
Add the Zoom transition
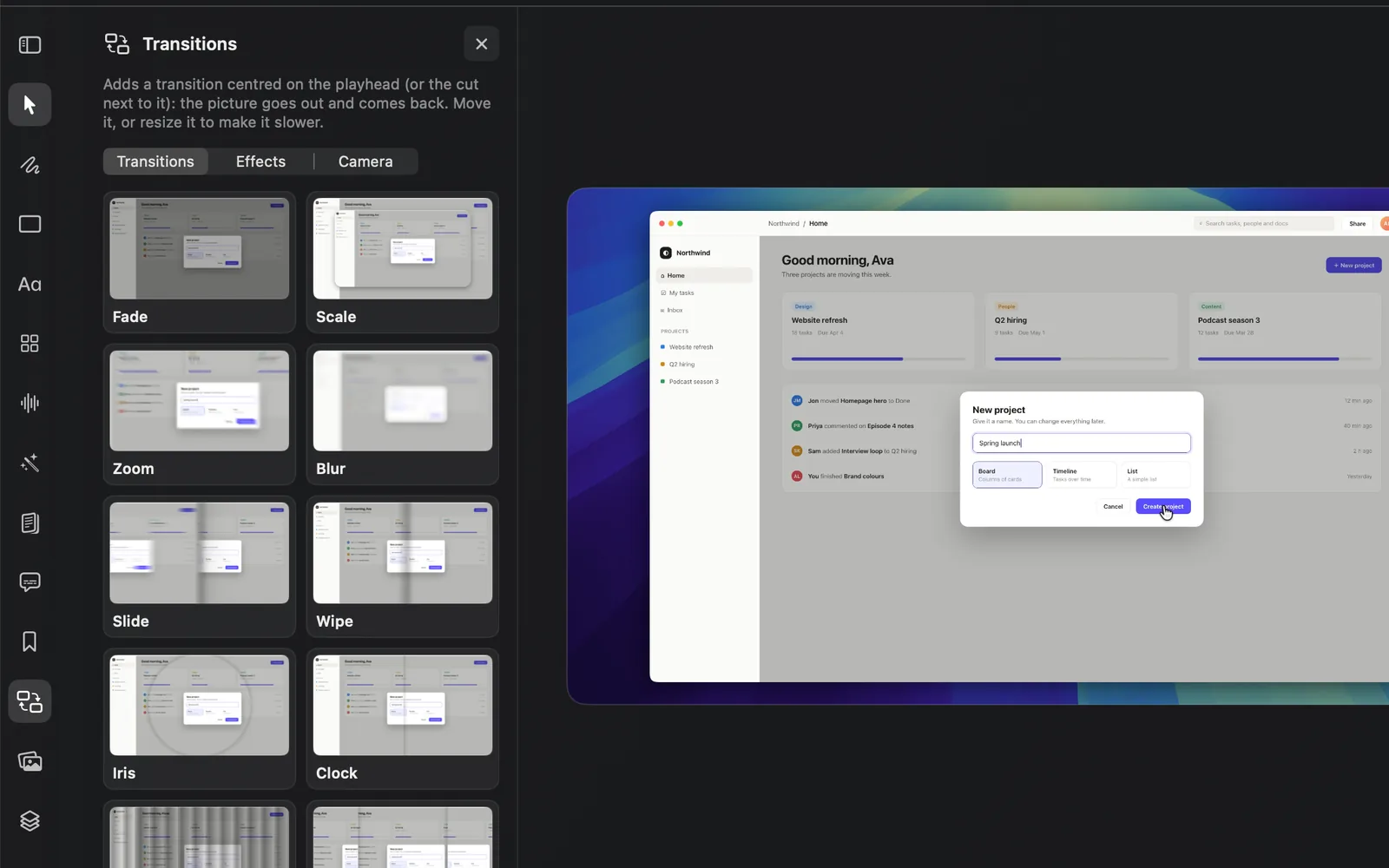200,414
